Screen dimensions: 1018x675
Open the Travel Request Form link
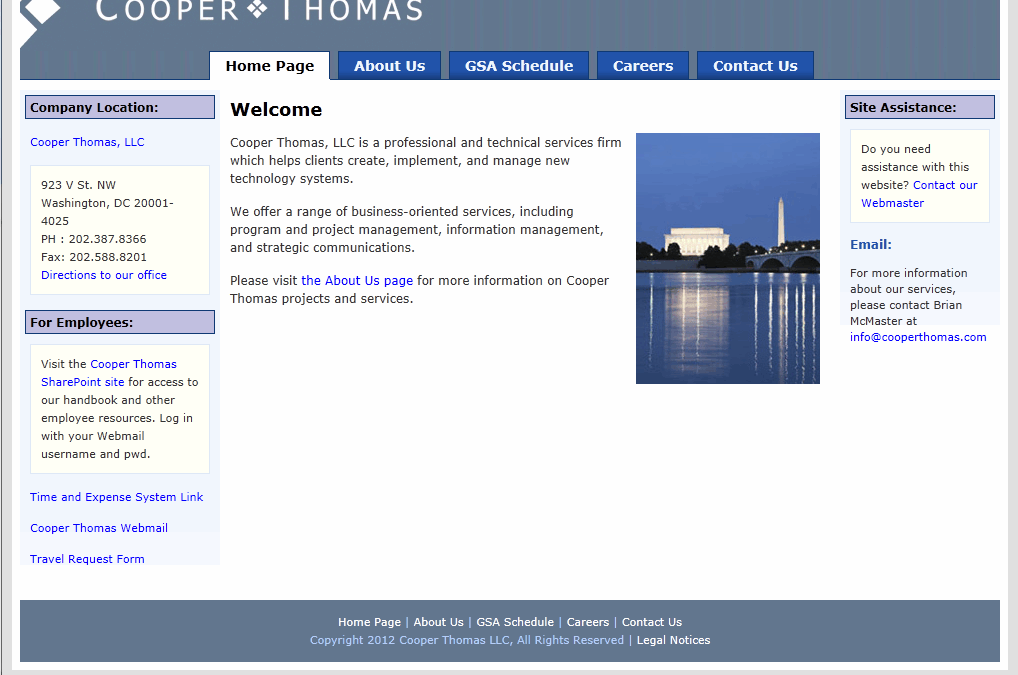click(87, 559)
